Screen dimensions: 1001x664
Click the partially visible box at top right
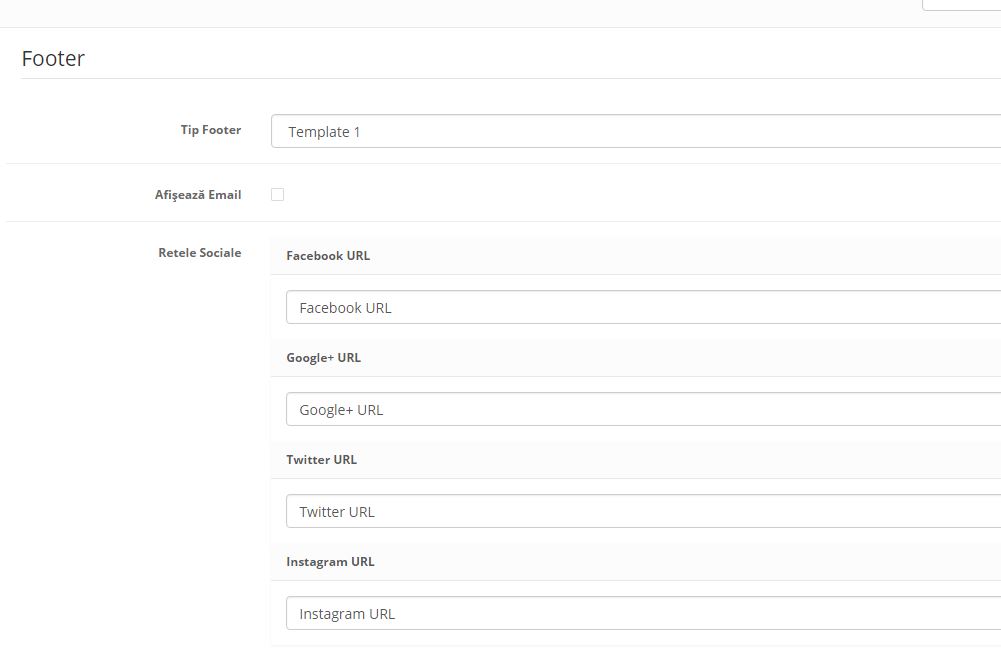click(x=961, y=5)
